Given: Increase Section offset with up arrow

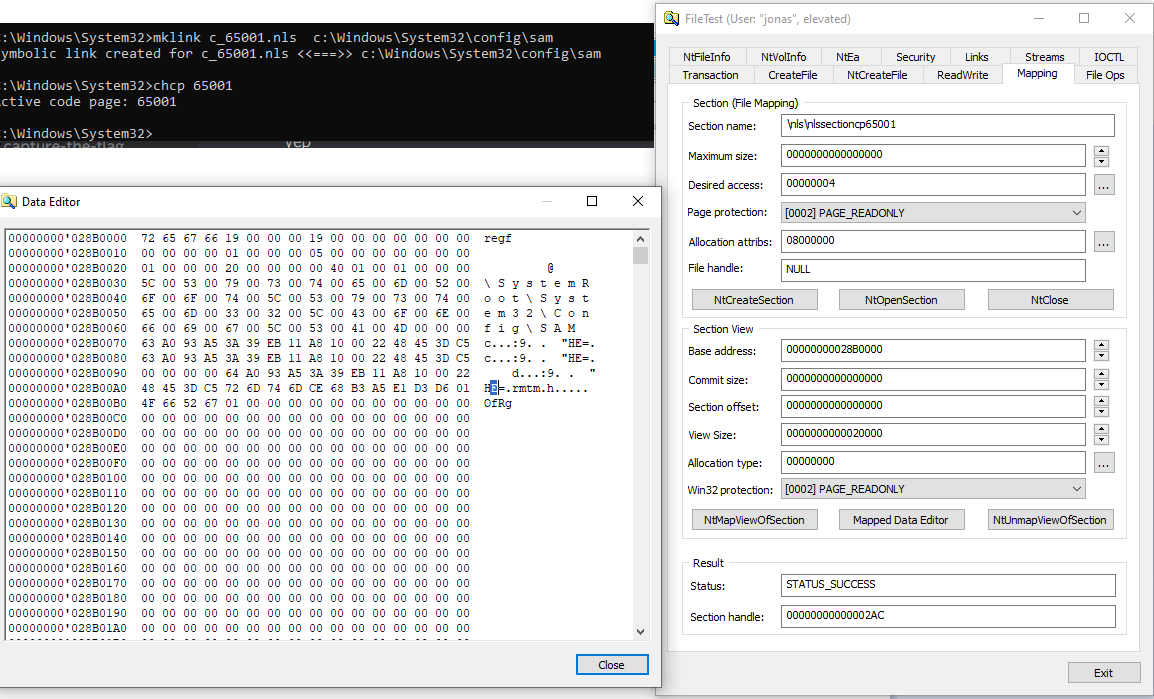Looking at the screenshot, I should coord(1101,401).
